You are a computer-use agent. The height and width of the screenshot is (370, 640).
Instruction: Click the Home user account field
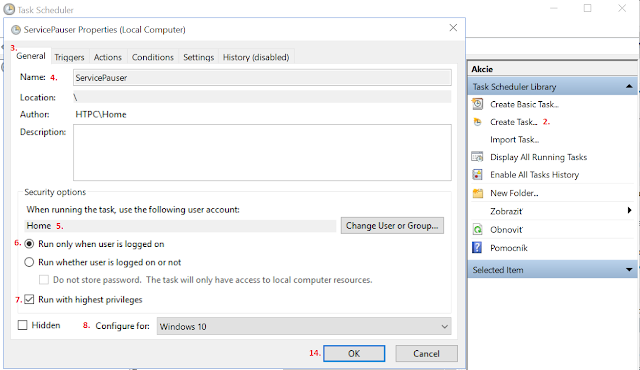[180, 226]
